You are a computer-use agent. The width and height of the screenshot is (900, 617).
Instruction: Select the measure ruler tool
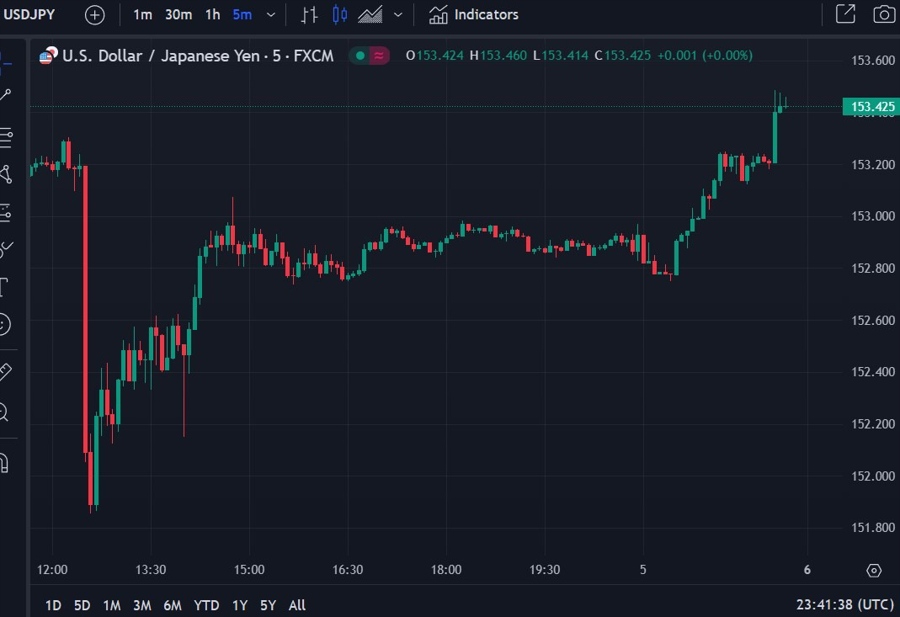5,371
